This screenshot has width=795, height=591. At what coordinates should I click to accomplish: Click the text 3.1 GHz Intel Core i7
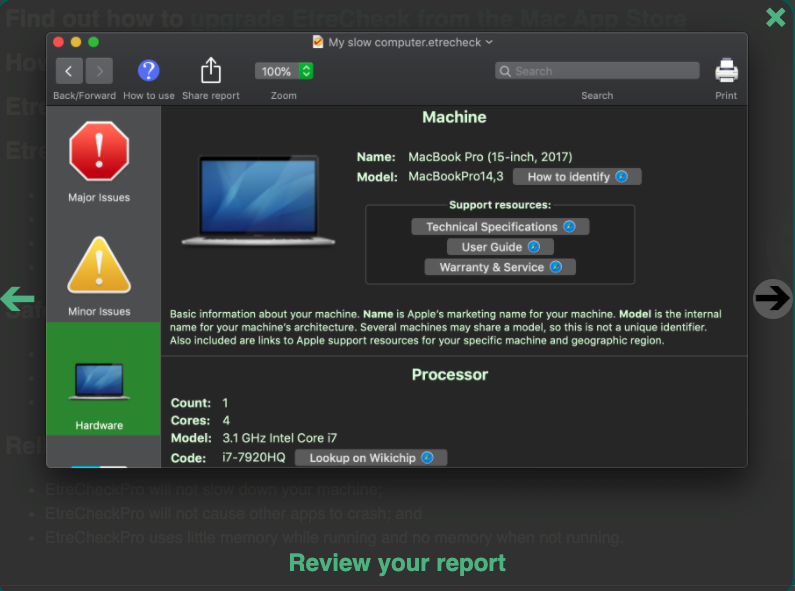click(x=280, y=438)
